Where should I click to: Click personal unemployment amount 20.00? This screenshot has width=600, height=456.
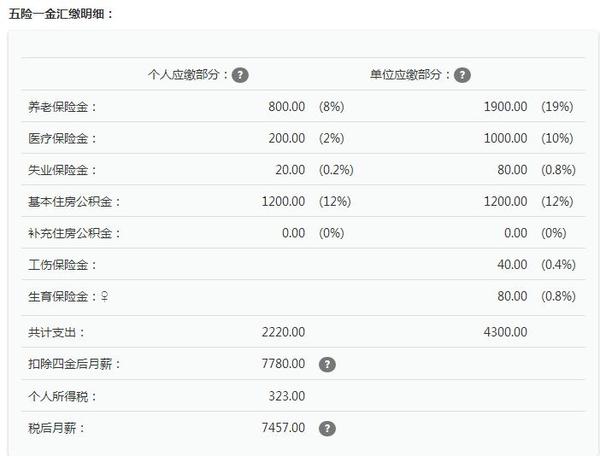[x=290, y=170]
